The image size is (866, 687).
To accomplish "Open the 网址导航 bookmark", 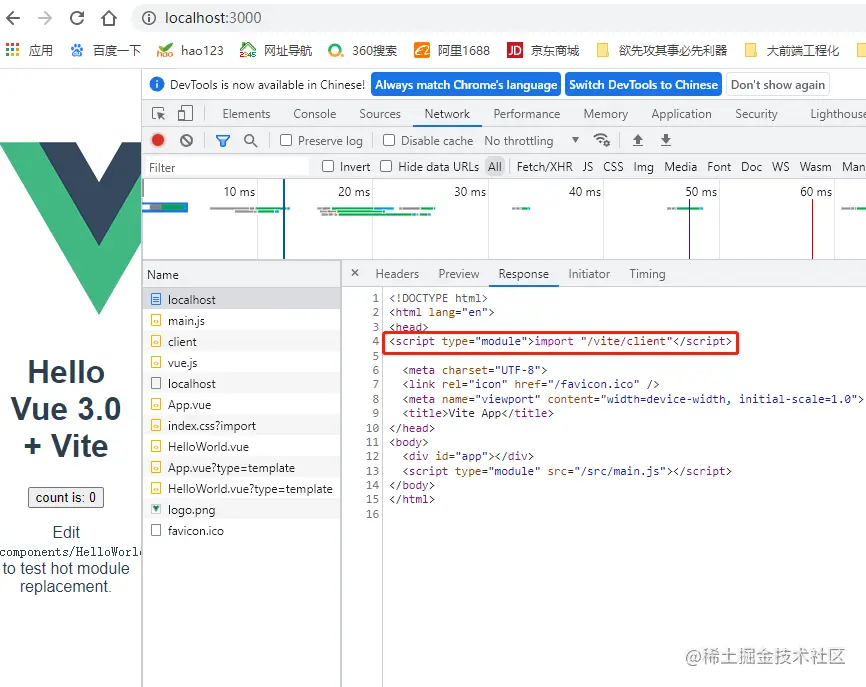I will [276, 50].
